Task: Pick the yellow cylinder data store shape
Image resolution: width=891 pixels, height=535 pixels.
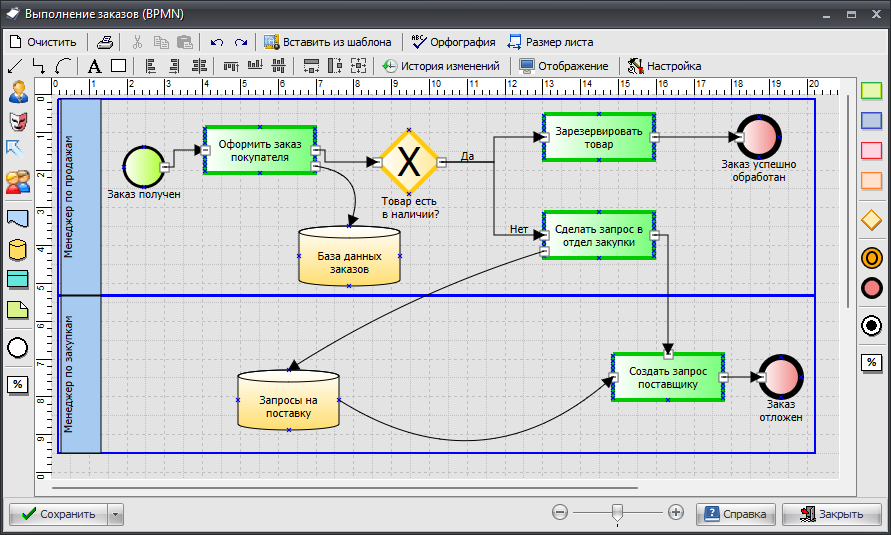Action: pos(18,249)
